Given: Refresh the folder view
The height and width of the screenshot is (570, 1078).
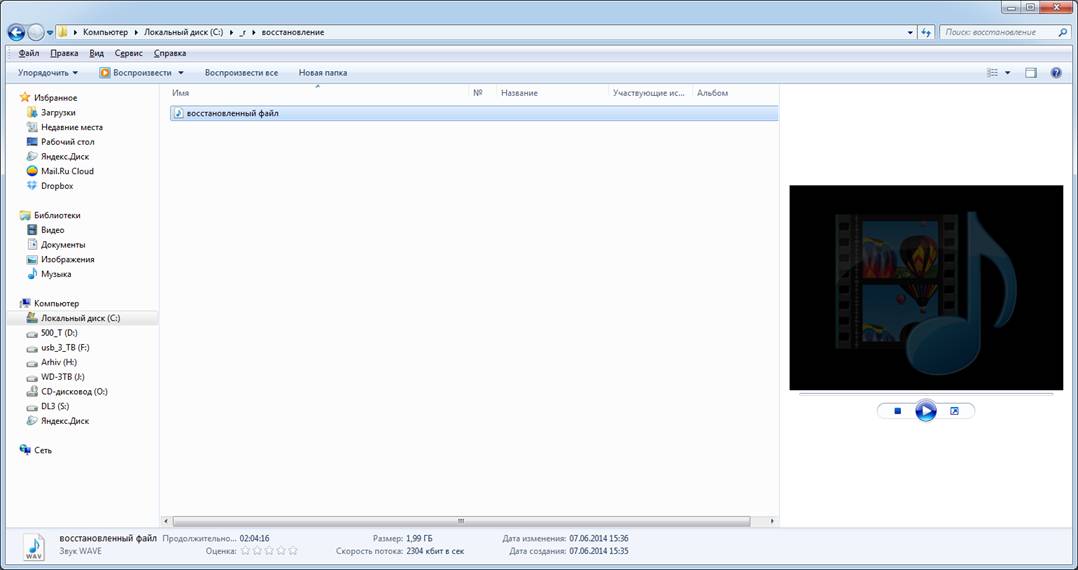Looking at the screenshot, I should click(x=926, y=32).
